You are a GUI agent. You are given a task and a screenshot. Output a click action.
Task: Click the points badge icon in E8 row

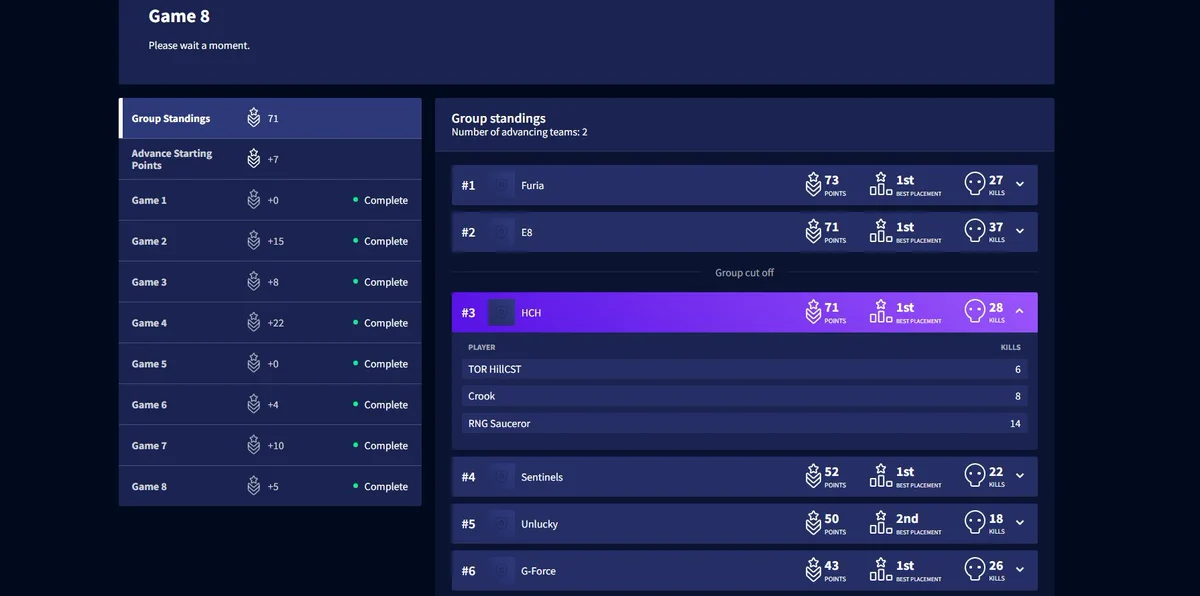813,232
